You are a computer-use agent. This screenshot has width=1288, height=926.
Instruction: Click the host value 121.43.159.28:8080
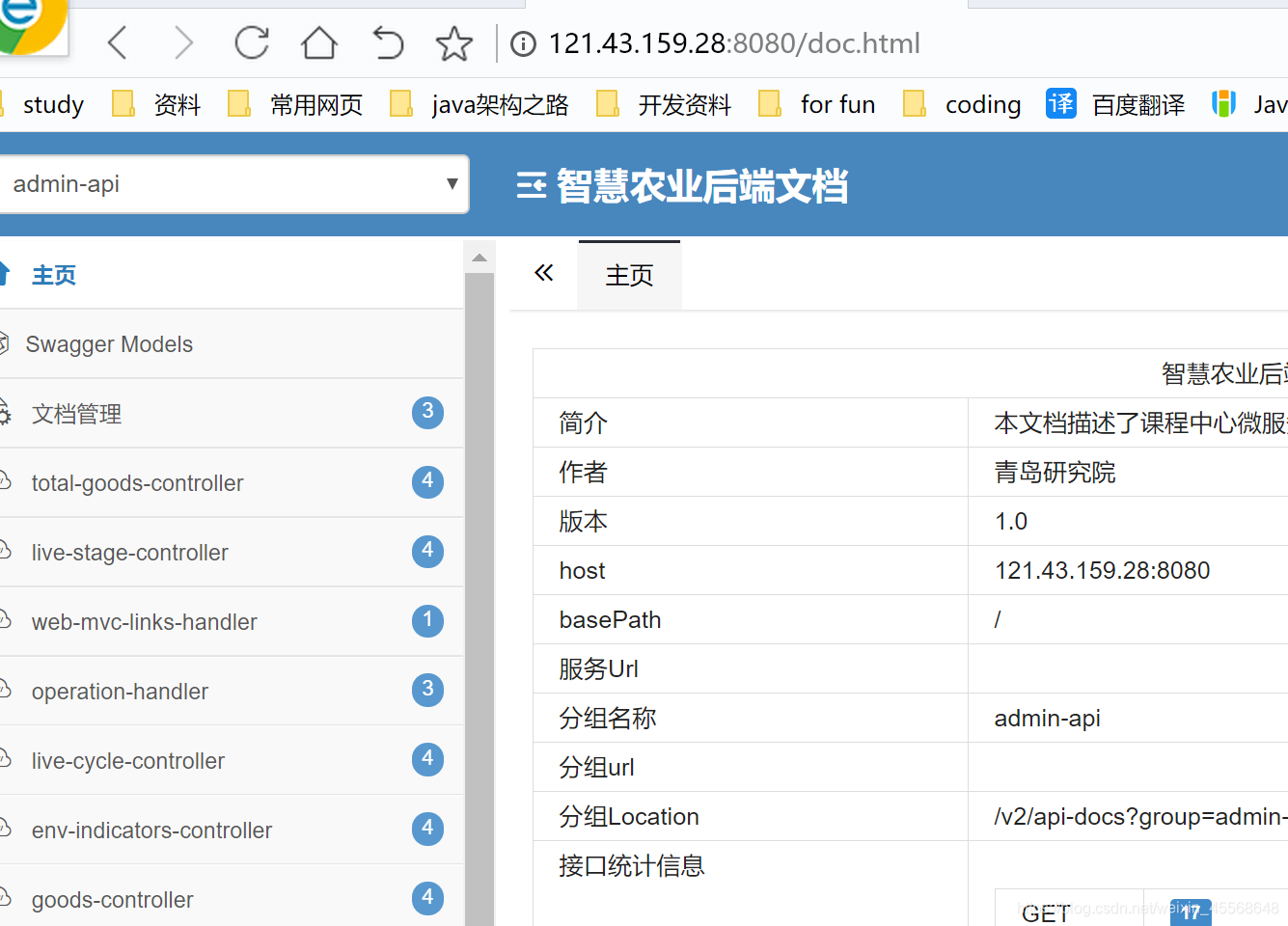(1102, 570)
